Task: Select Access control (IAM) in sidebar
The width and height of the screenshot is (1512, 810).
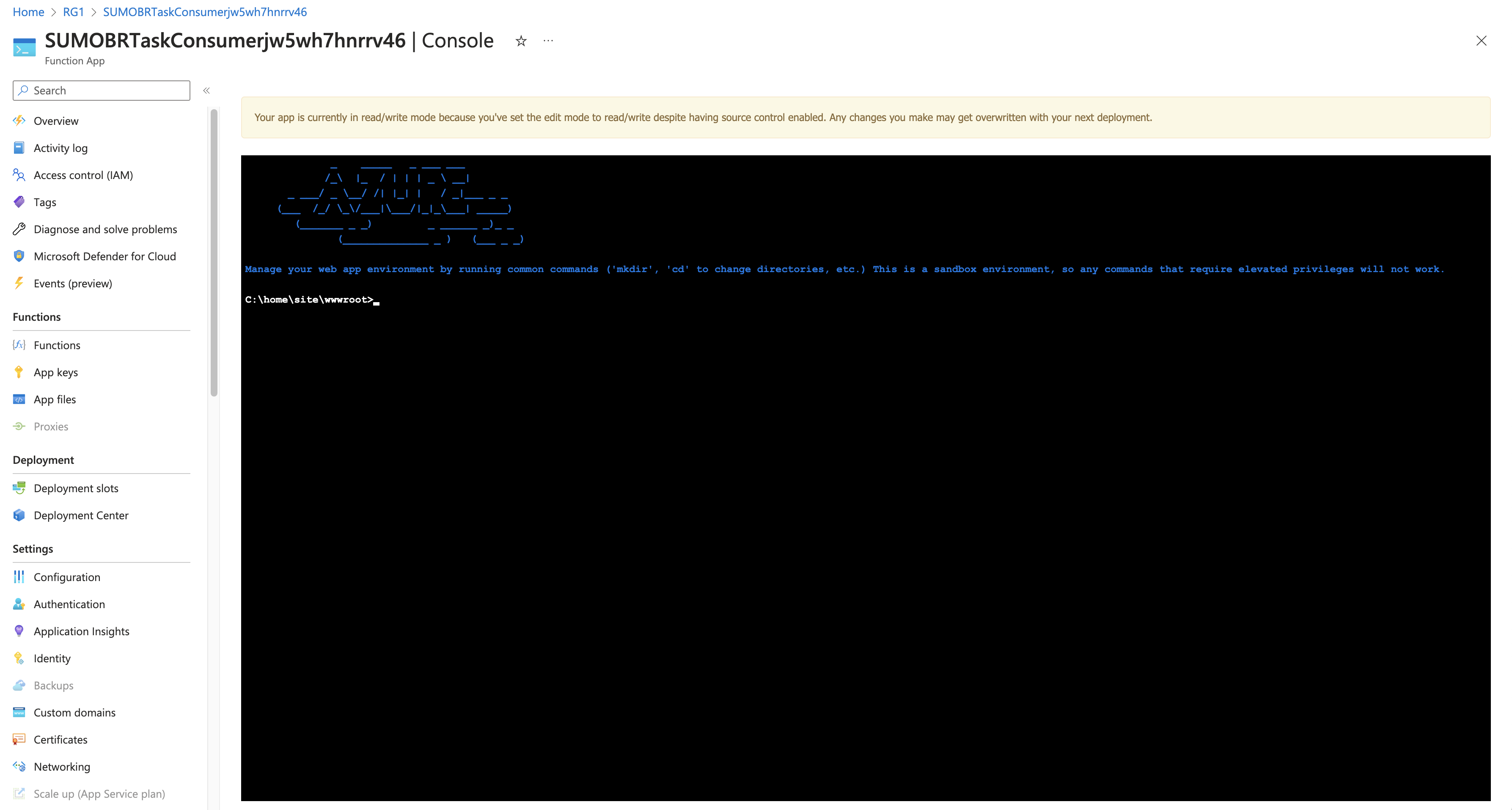Action: 83,175
